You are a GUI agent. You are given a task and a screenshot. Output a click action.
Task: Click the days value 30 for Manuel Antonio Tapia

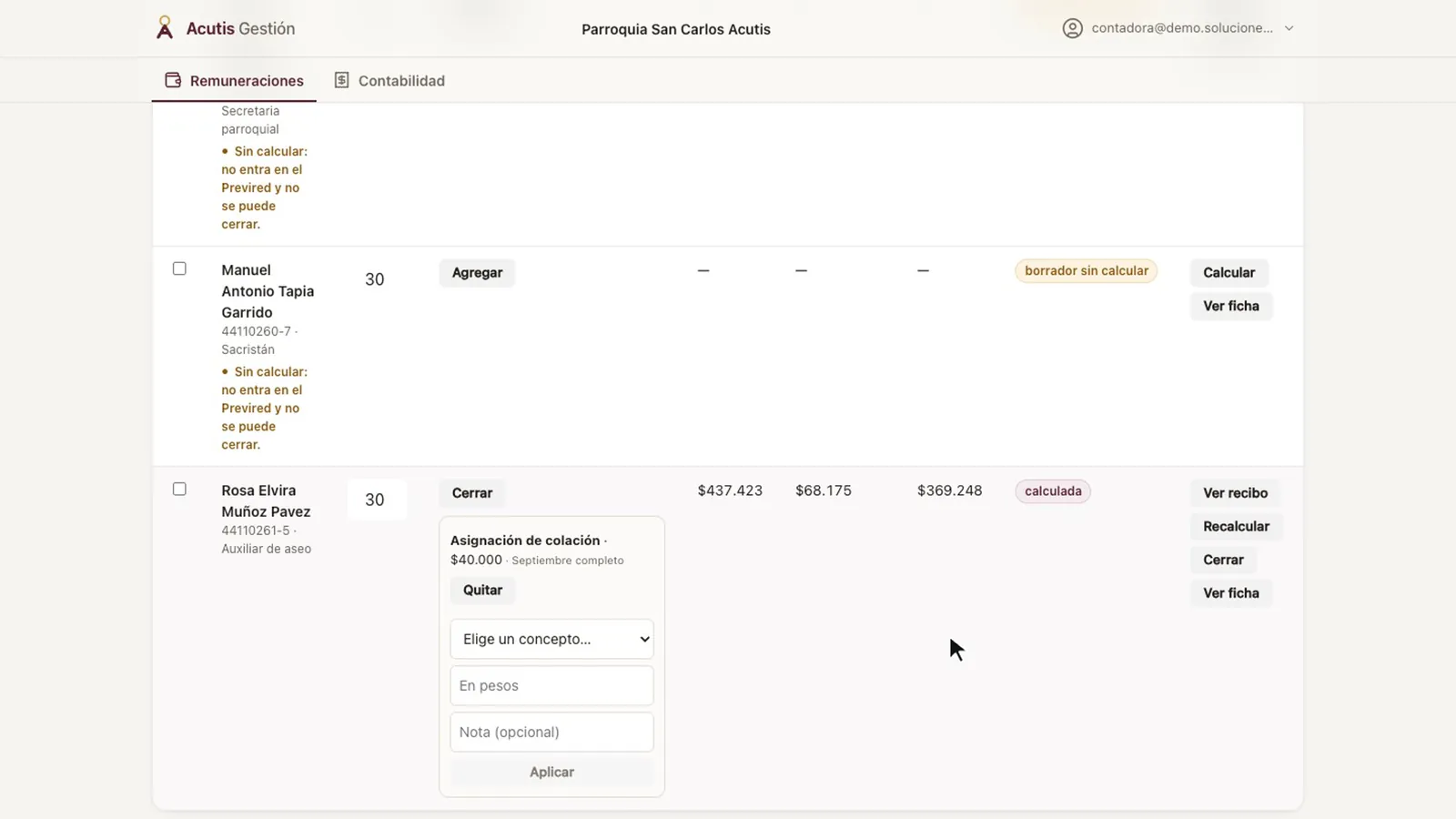tap(375, 279)
